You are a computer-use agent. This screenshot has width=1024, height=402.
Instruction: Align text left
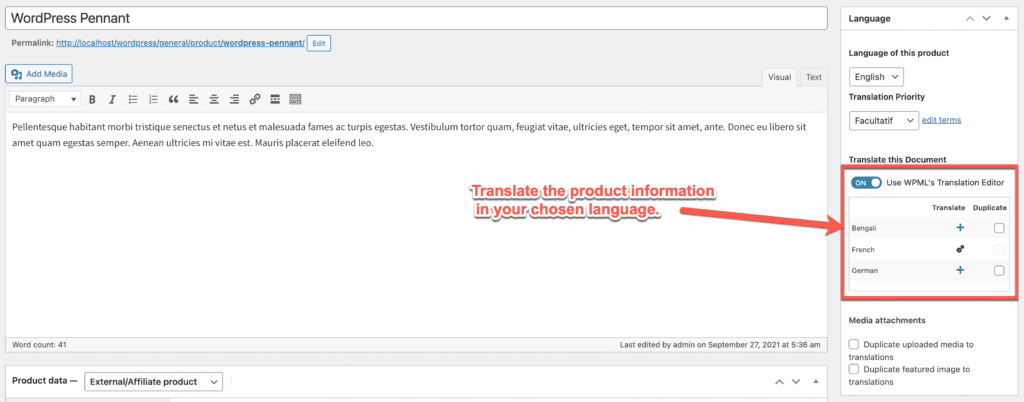tap(193, 99)
